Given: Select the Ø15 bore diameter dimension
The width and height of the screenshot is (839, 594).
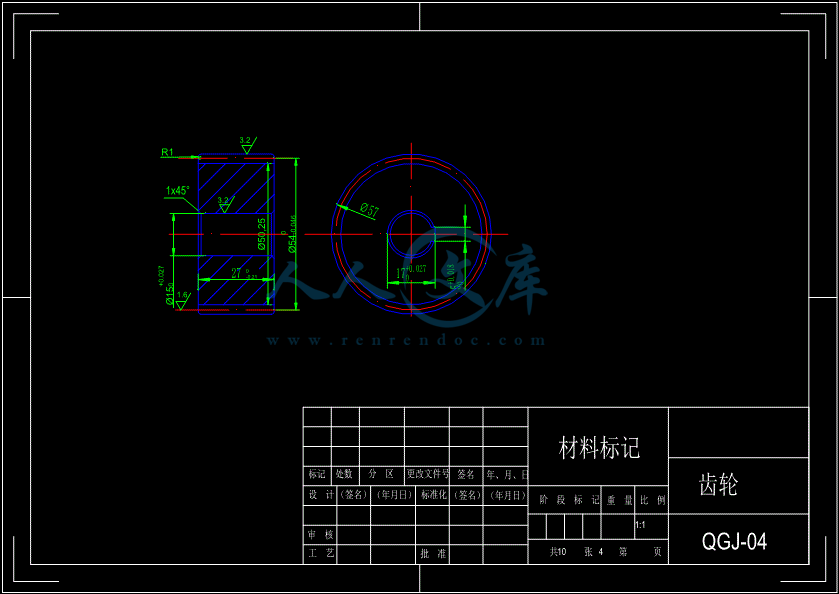Looking at the screenshot, I should (167, 286).
